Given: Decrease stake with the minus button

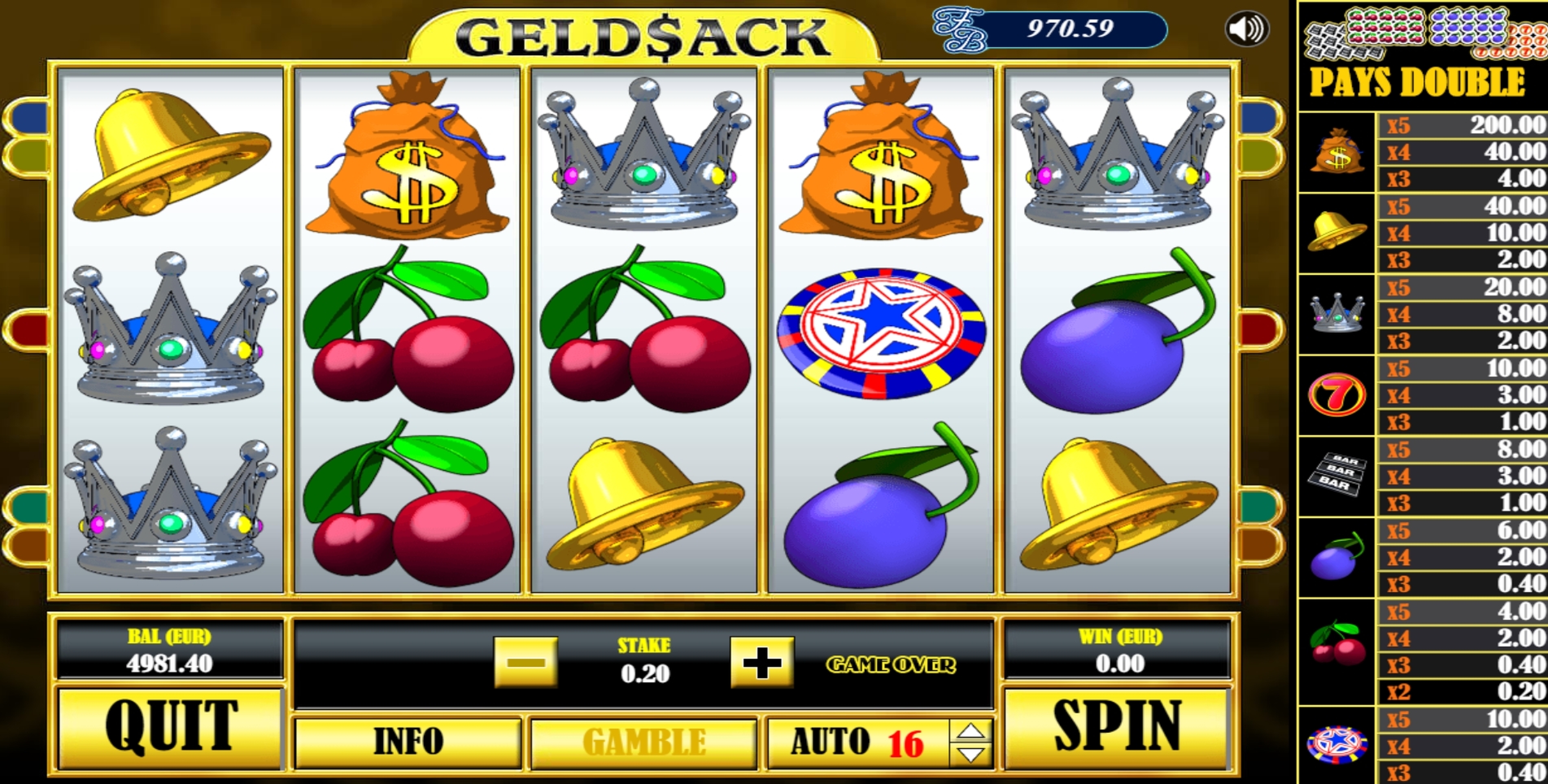Looking at the screenshot, I should (x=526, y=662).
